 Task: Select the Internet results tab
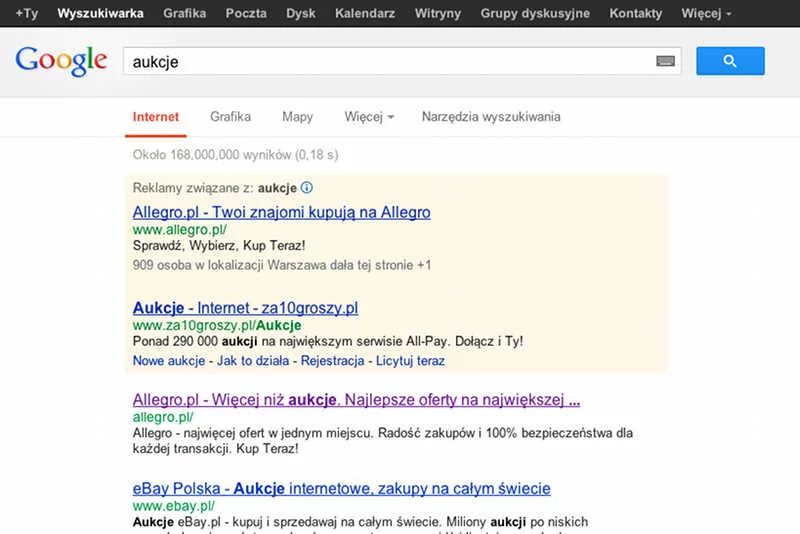(156, 117)
